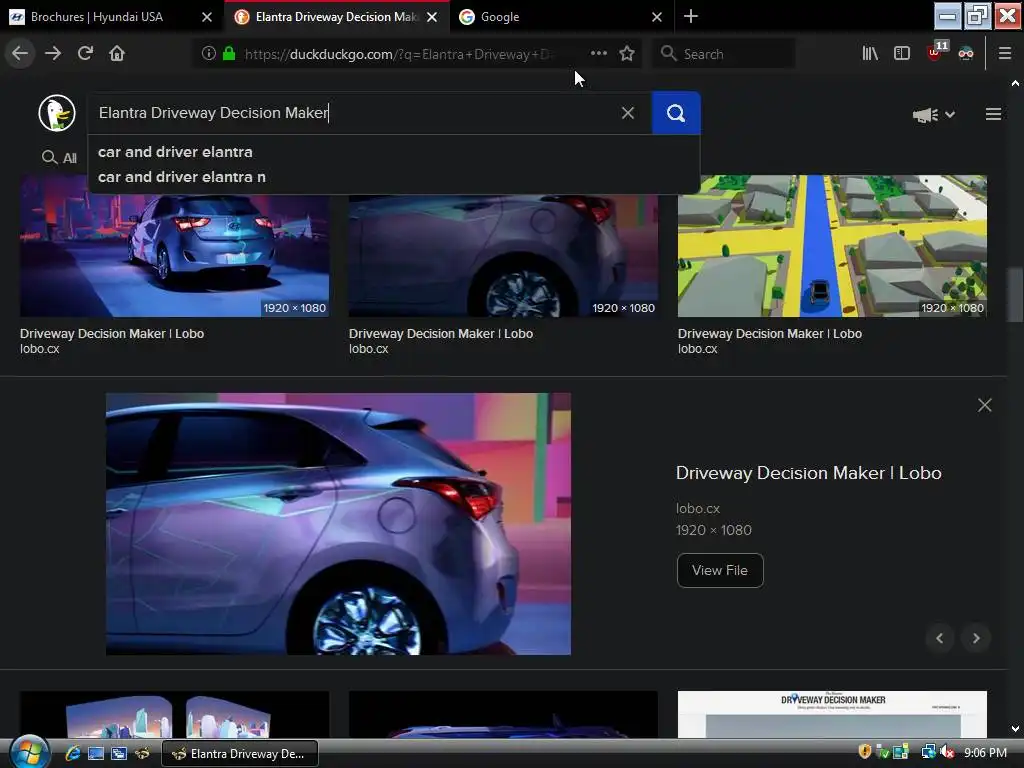Clear the DuckDuckGo search box
The image size is (1024, 768).
[x=628, y=113]
